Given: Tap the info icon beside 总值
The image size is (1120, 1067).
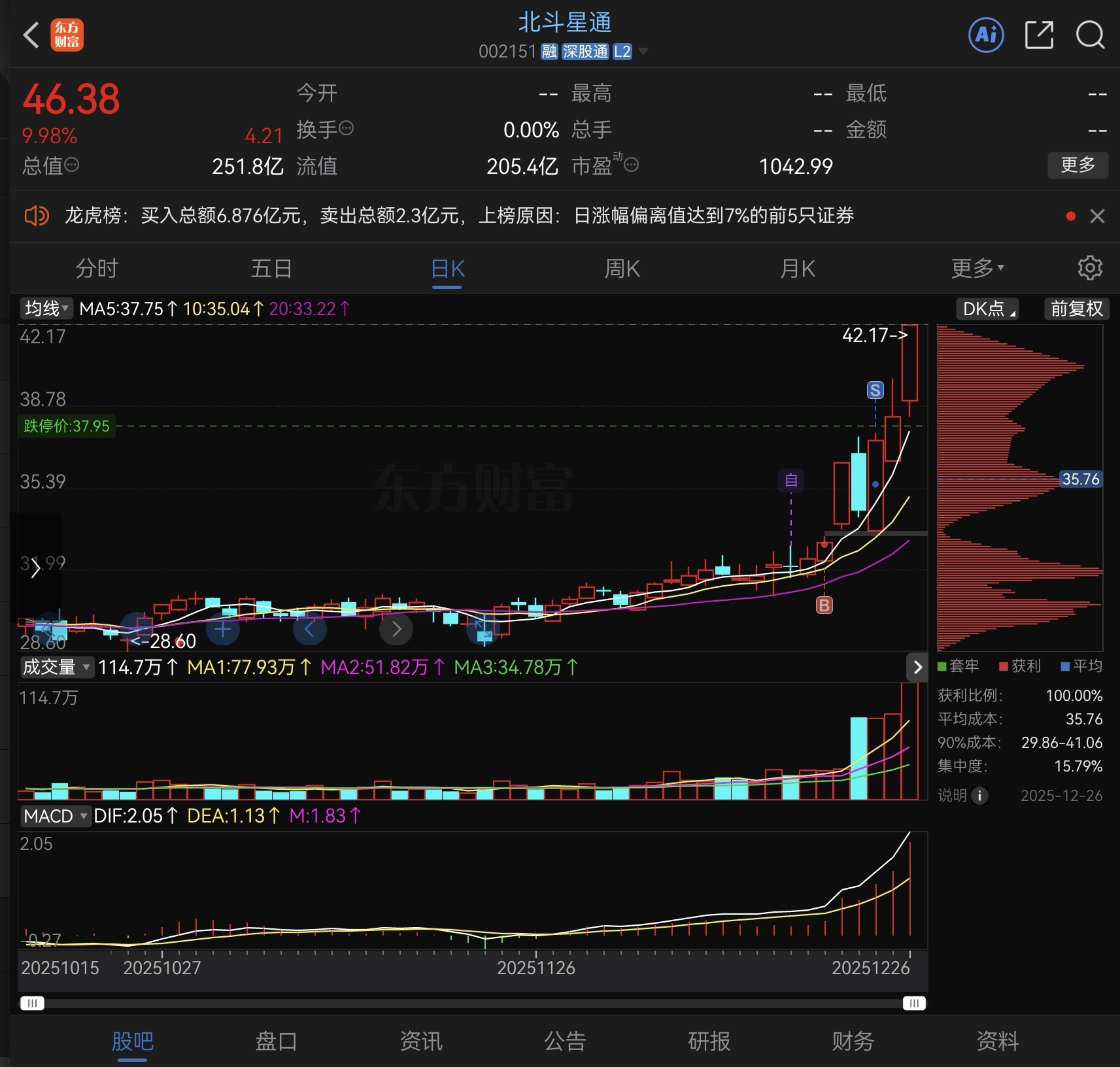Looking at the screenshot, I should [72, 165].
